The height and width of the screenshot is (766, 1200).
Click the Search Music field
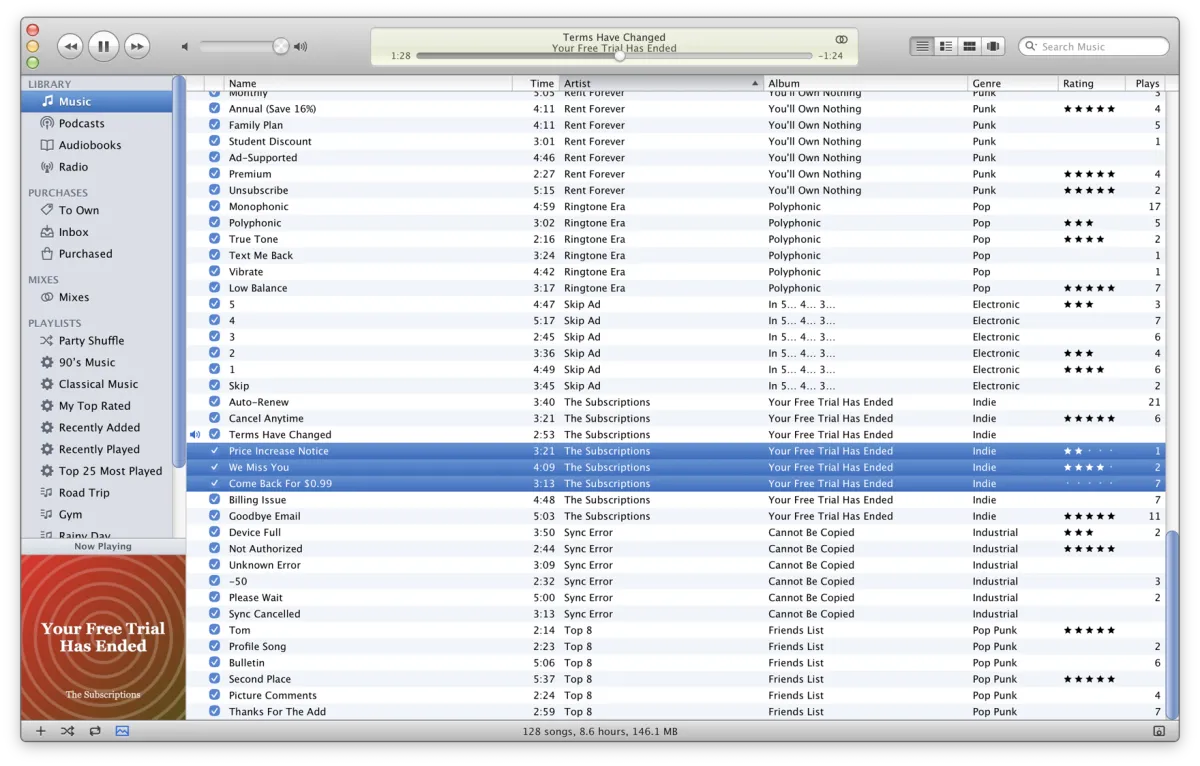1094,46
